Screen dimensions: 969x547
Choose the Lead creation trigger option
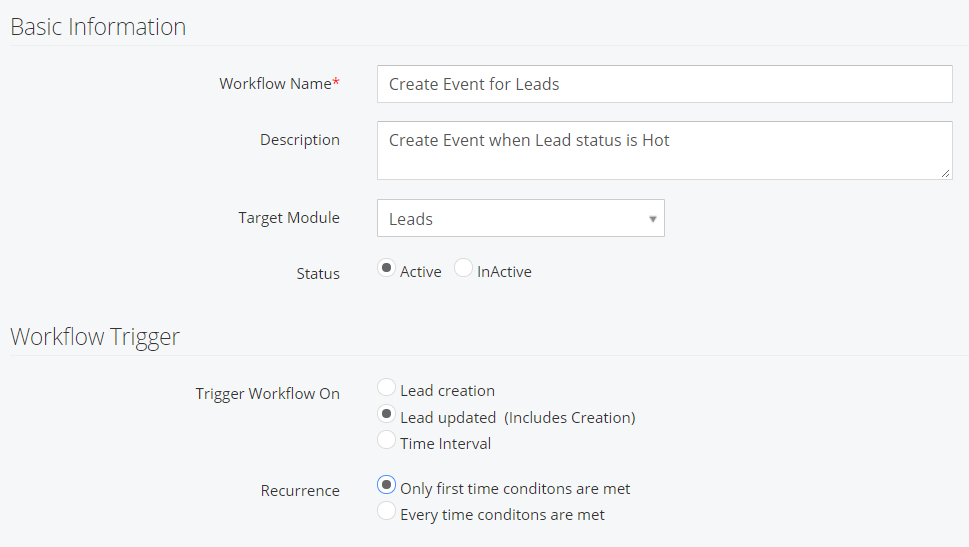(x=386, y=388)
